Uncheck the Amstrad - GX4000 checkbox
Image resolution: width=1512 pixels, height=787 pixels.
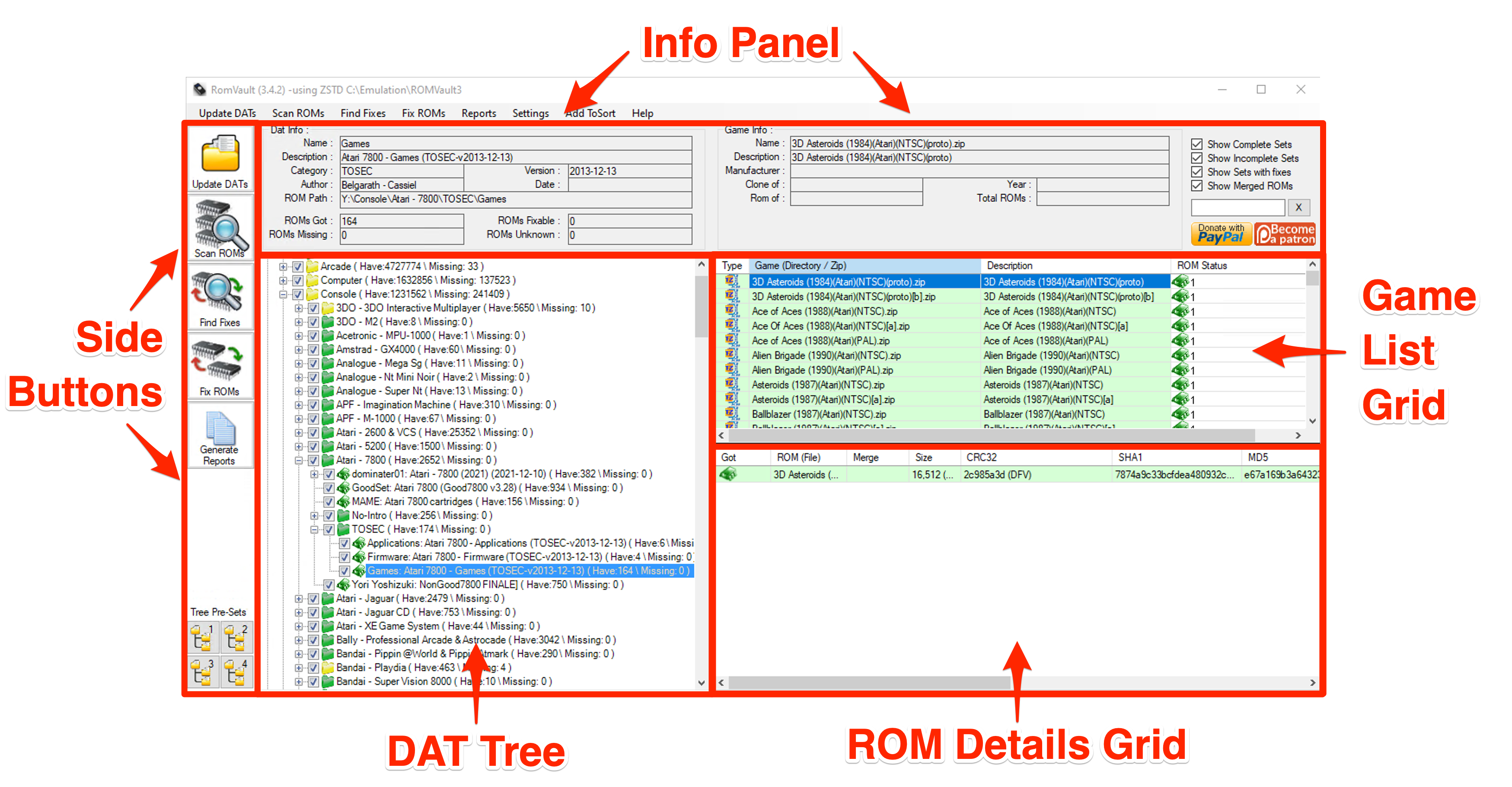tap(313, 349)
